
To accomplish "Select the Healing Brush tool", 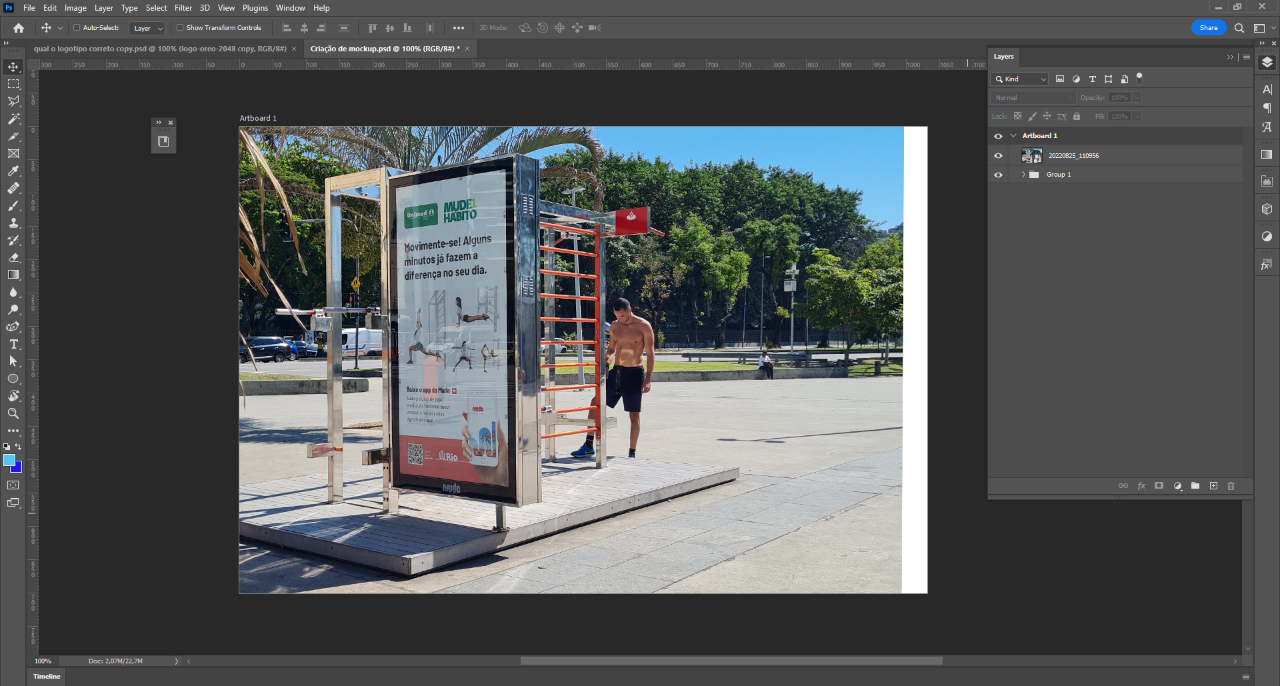I will coord(13,188).
